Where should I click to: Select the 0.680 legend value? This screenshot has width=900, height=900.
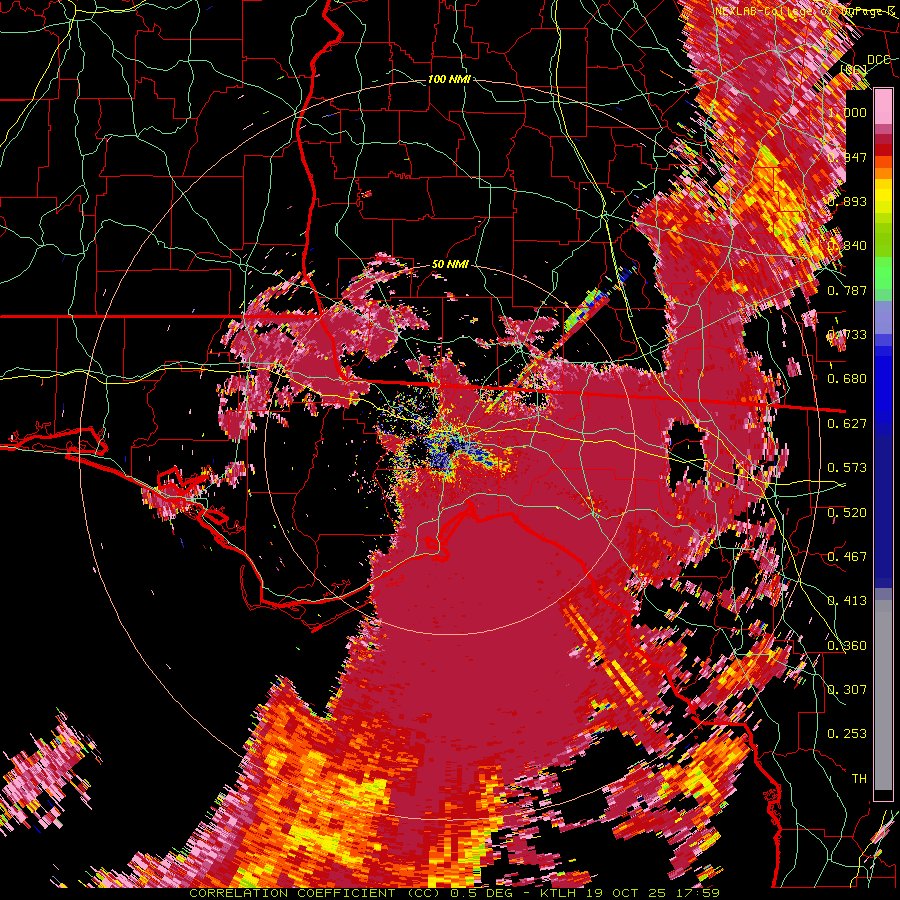(x=847, y=379)
